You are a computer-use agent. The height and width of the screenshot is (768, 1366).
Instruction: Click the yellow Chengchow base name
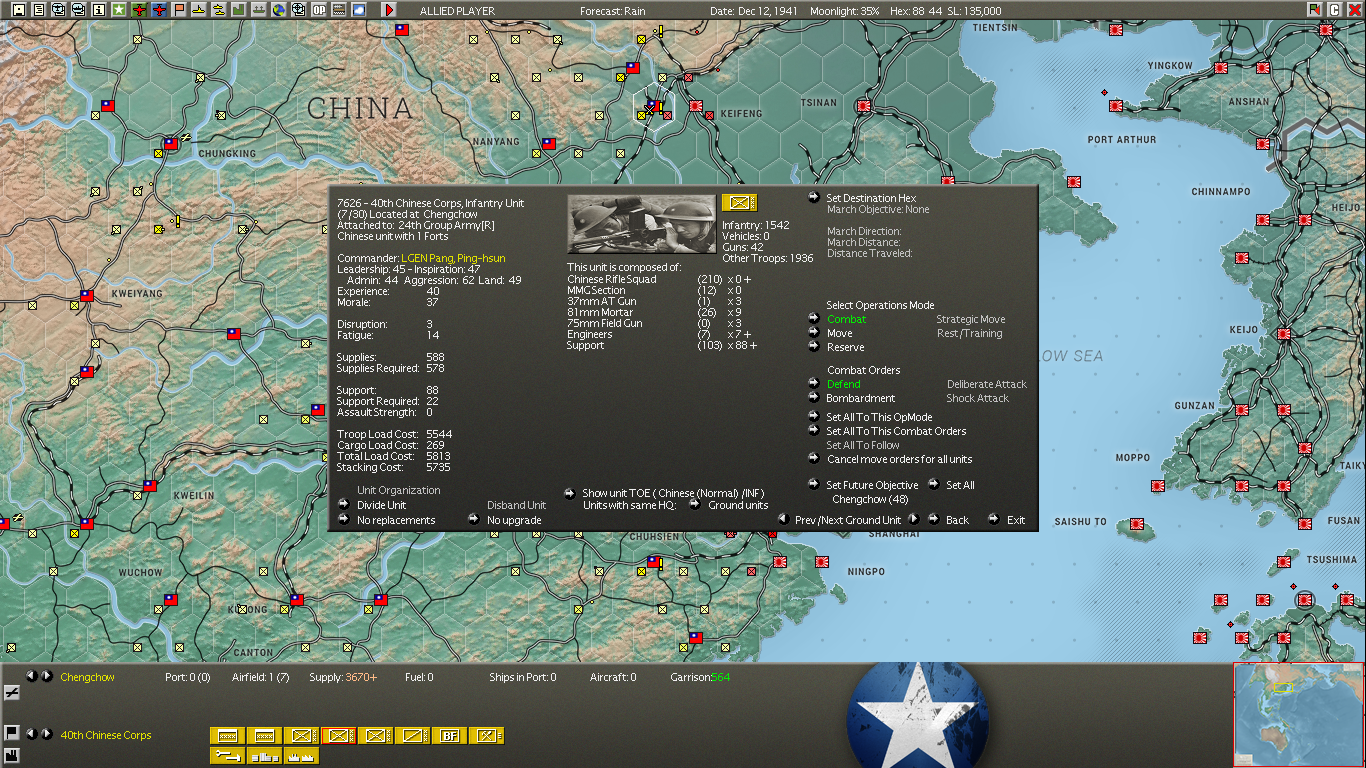coord(88,677)
